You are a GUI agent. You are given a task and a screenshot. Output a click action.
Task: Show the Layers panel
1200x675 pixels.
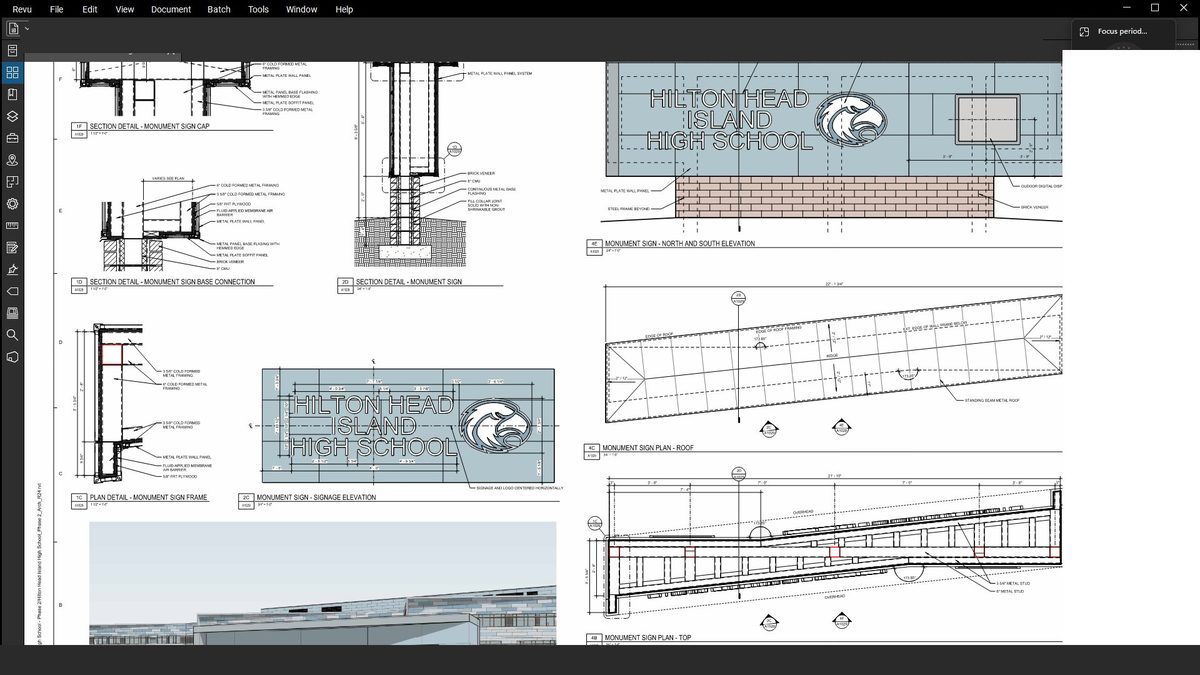click(13, 116)
